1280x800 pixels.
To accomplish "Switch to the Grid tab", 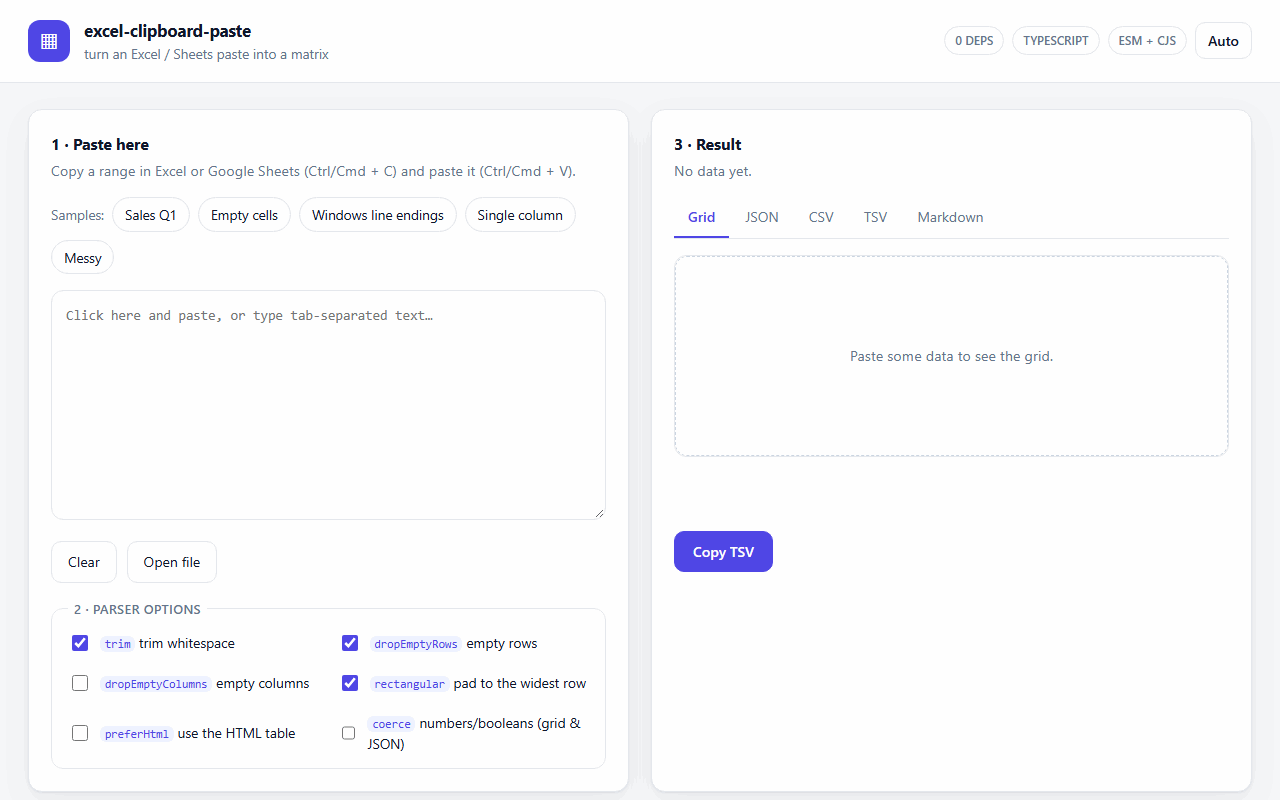I will (x=701, y=217).
